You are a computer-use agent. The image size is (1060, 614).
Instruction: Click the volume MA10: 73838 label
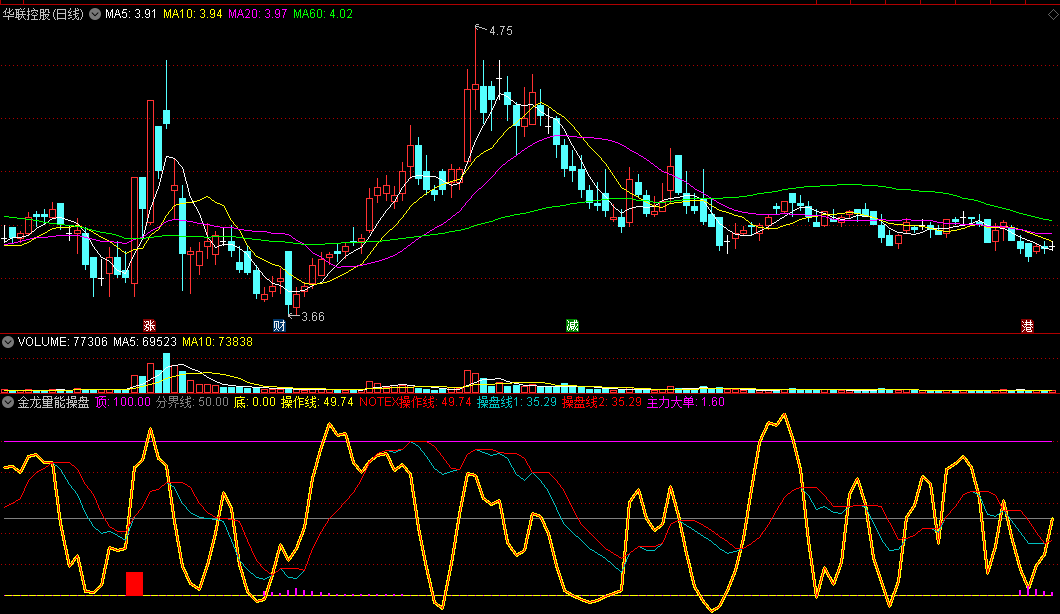pyautogui.click(x=218, y=342)
